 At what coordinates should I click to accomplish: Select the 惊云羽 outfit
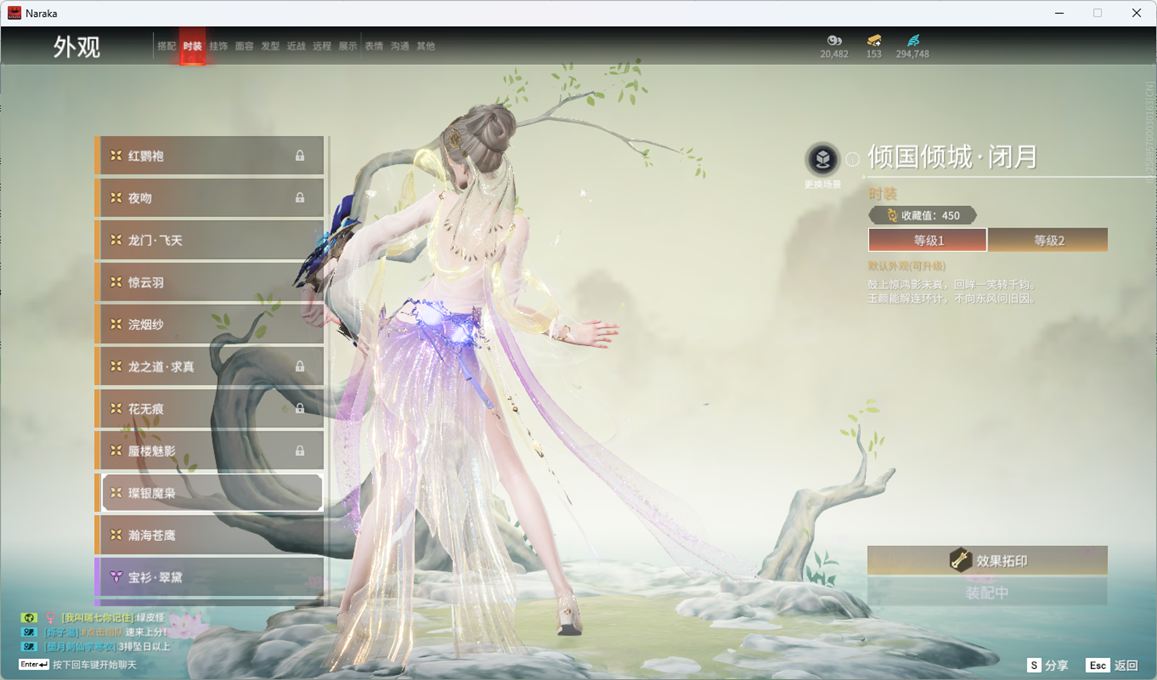coord(210,282)
